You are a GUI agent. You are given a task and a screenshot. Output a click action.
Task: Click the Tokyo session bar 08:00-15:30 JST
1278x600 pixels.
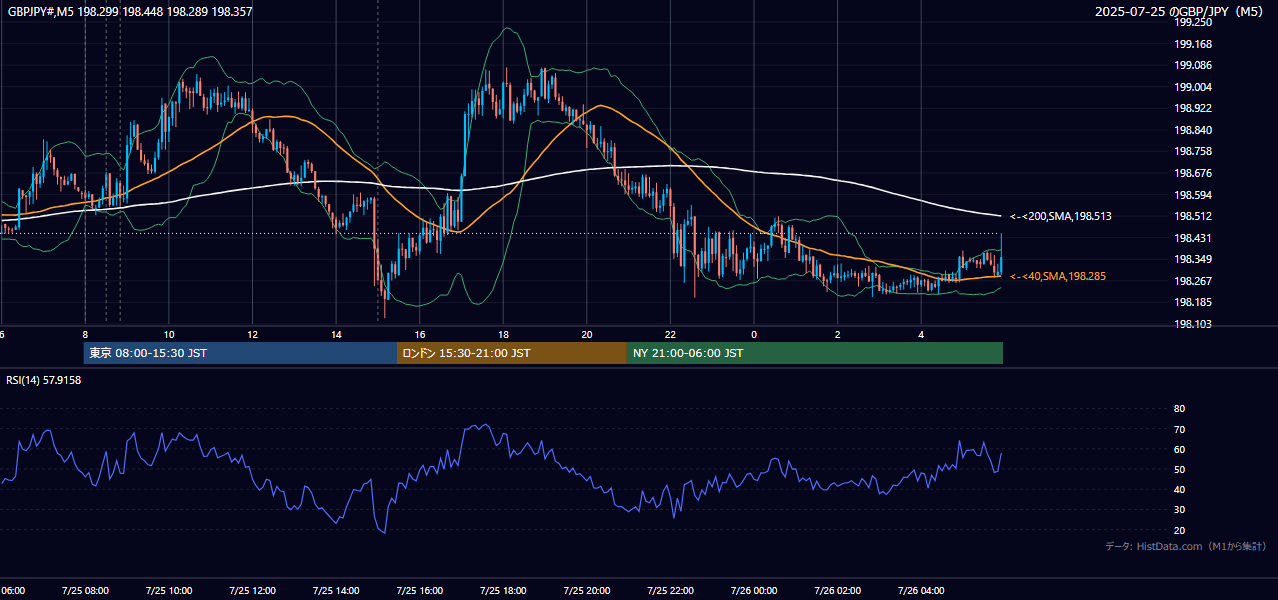(x=240, y=353)
